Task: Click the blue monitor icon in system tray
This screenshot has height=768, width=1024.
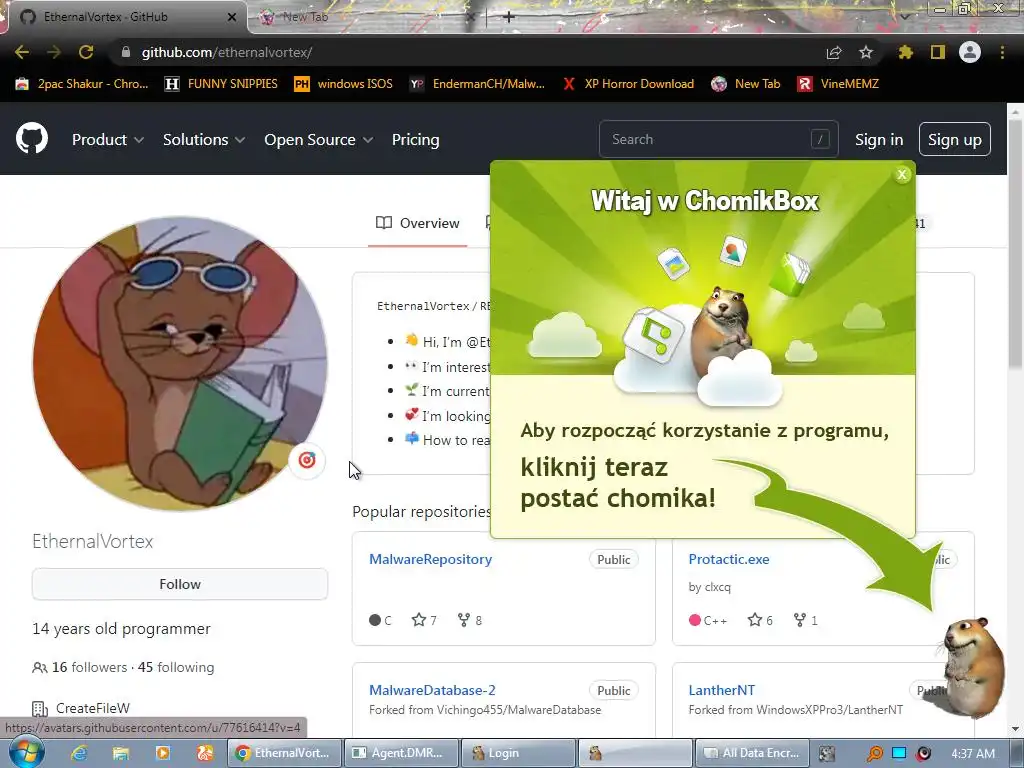Action: point(899,753)
